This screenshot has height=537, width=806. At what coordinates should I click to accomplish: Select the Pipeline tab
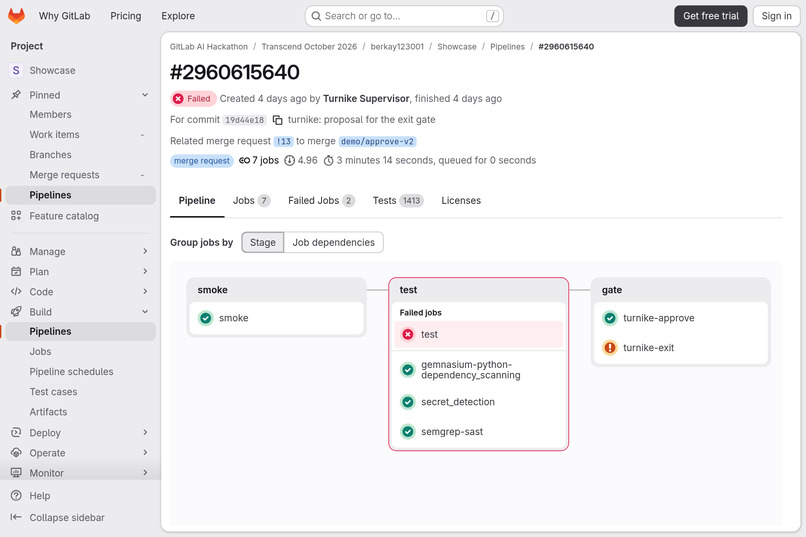point(197,200)
